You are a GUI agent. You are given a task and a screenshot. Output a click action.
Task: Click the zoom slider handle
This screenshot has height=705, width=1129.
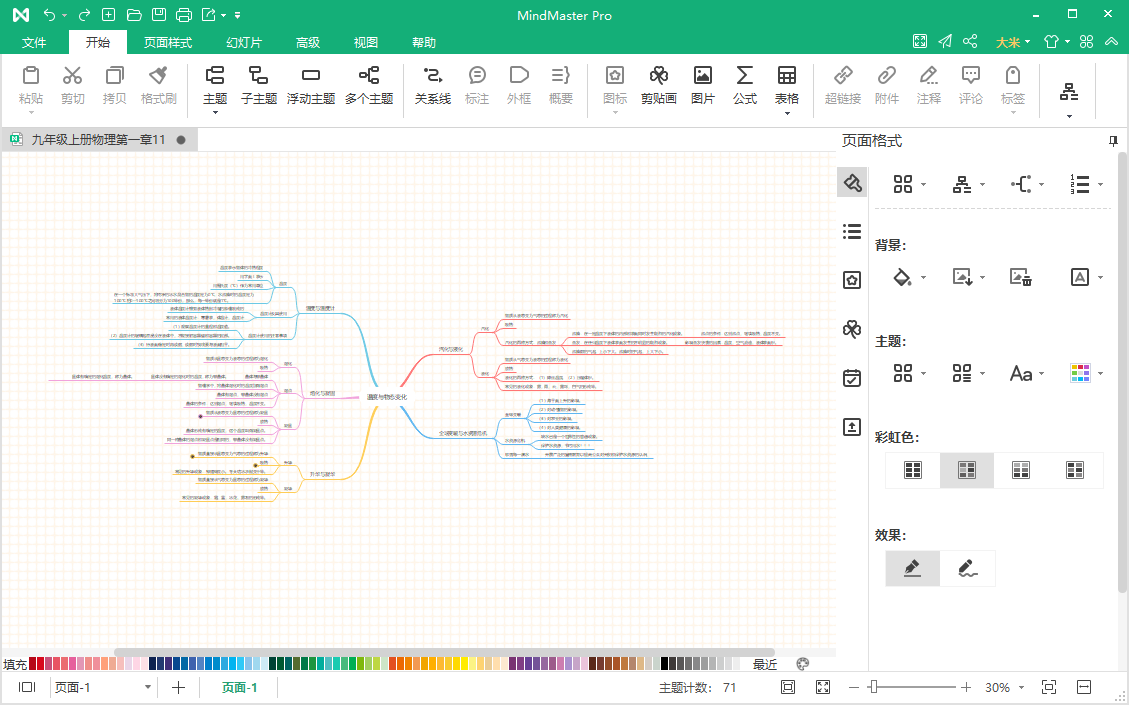coord(873,687)
